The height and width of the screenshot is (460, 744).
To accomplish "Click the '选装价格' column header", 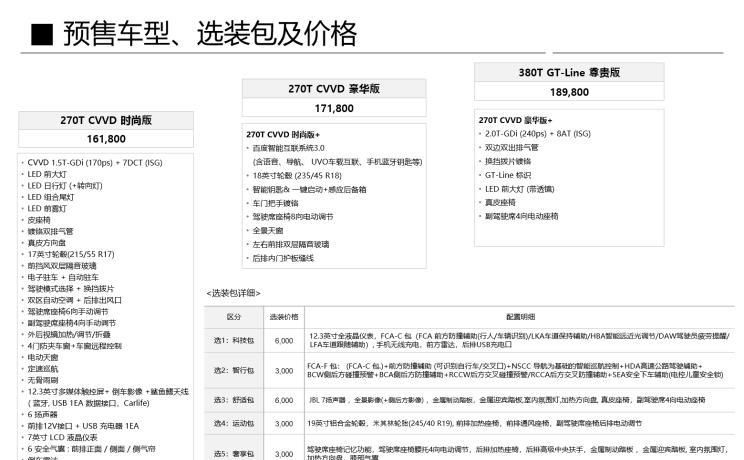I will click(284, 317).
